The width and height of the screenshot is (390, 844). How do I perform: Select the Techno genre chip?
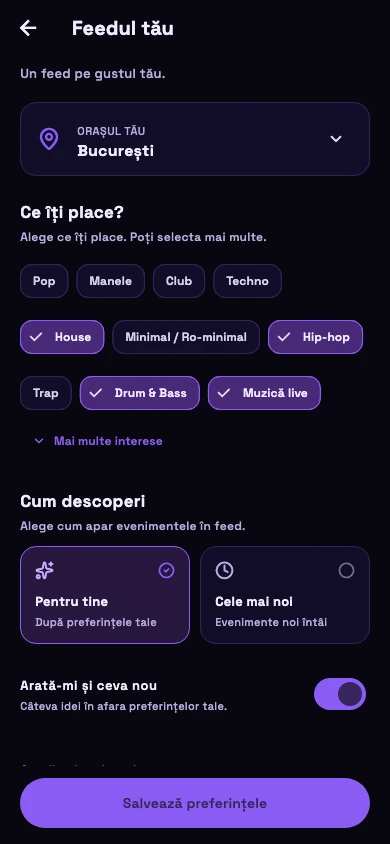(x=247, y=281)
